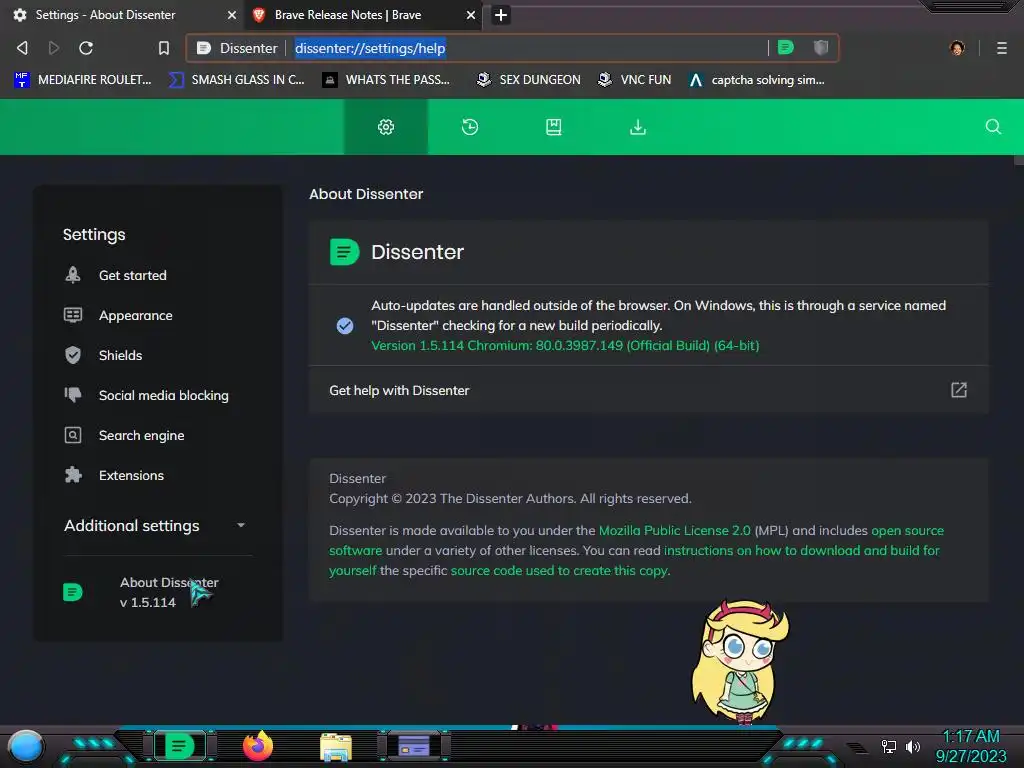Open SMASH GLASS IN C... bookmark

tap(237, 80)
